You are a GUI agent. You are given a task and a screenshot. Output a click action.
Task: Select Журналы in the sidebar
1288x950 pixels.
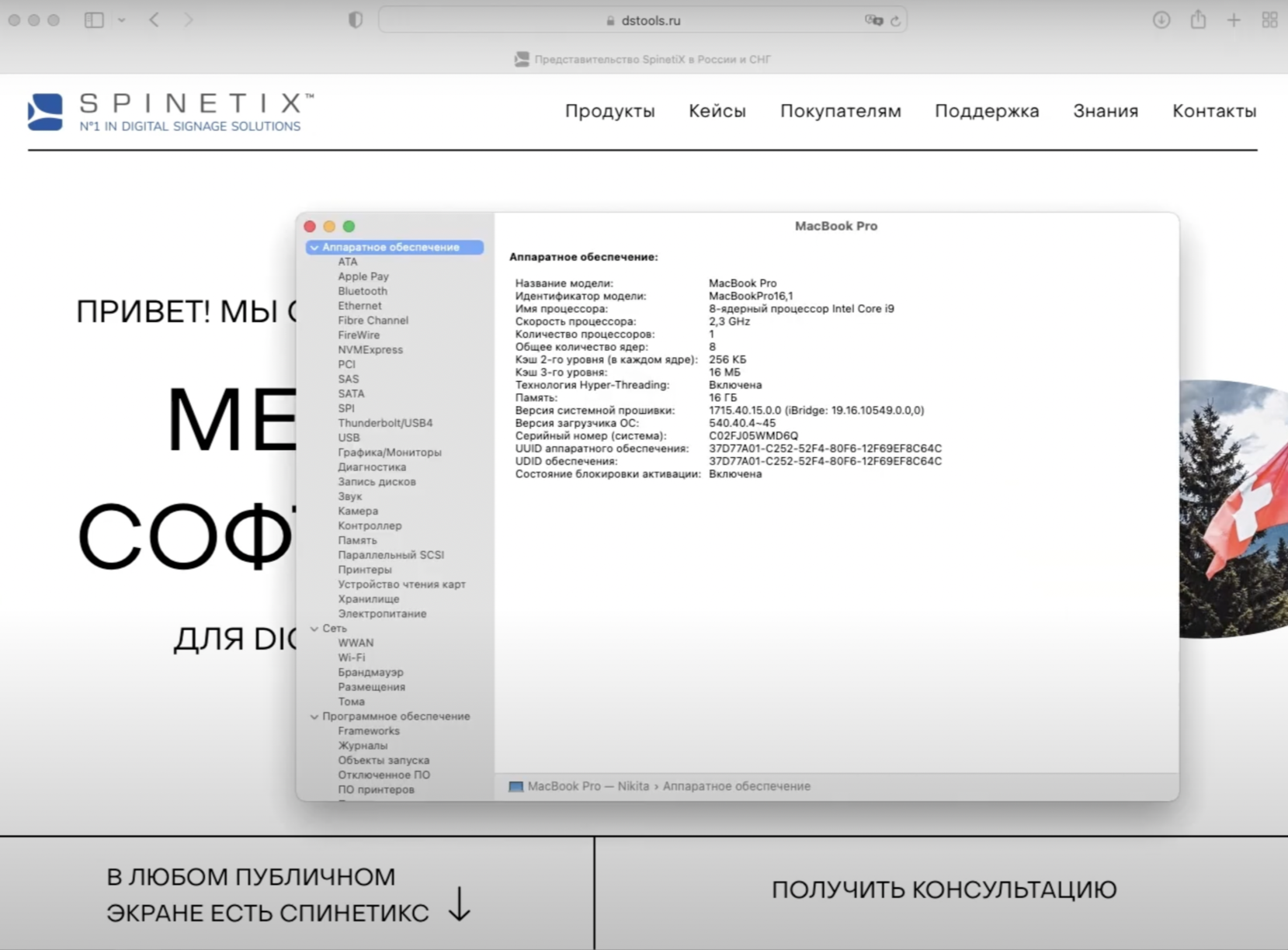click(363, 746)
